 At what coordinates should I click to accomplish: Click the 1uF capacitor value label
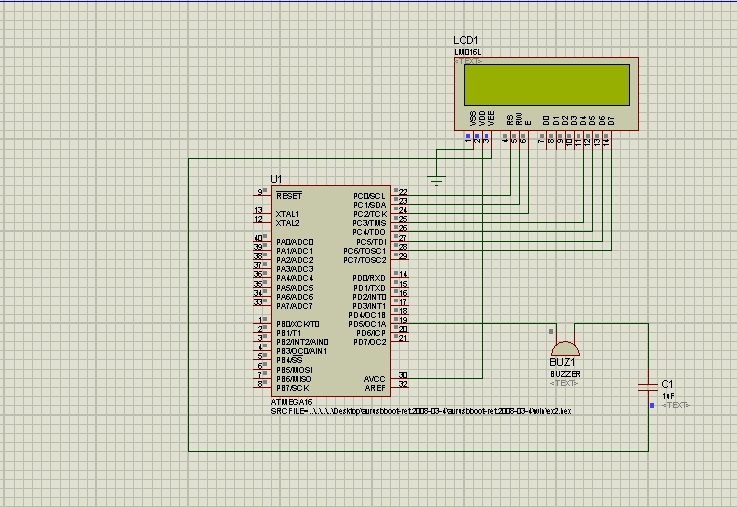668,396
